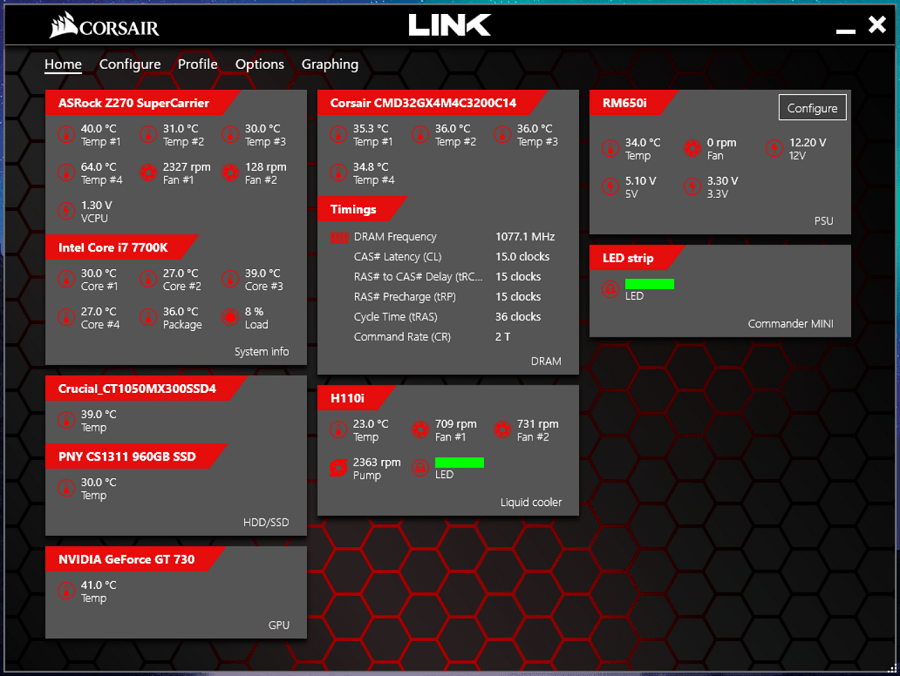This screenshot has width=900, height=676.
Task: Click the GeForce GT 730 Temp icon
Action: click(67, 591)
